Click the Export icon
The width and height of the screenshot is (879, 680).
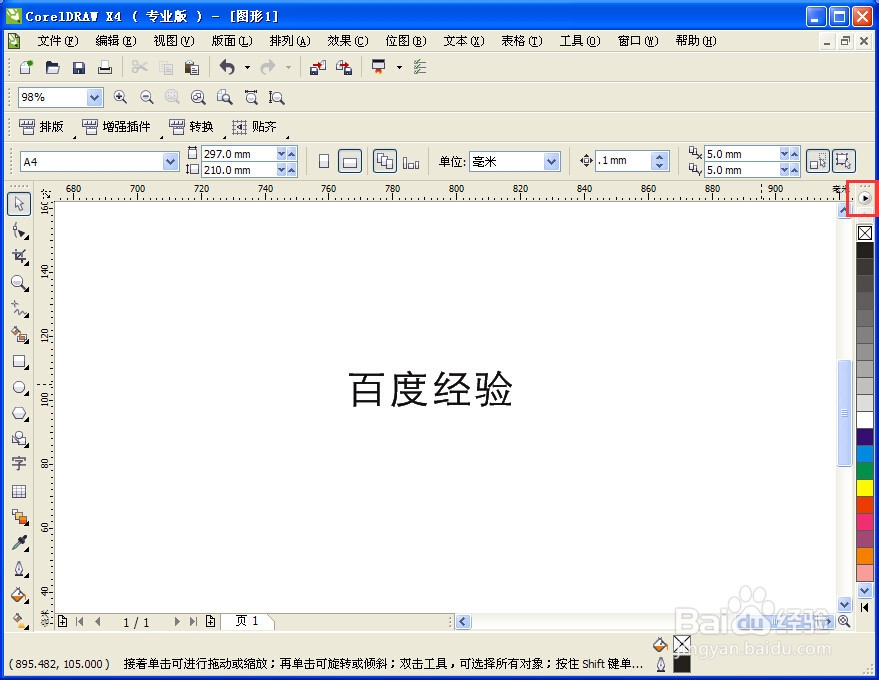point(344,68)
